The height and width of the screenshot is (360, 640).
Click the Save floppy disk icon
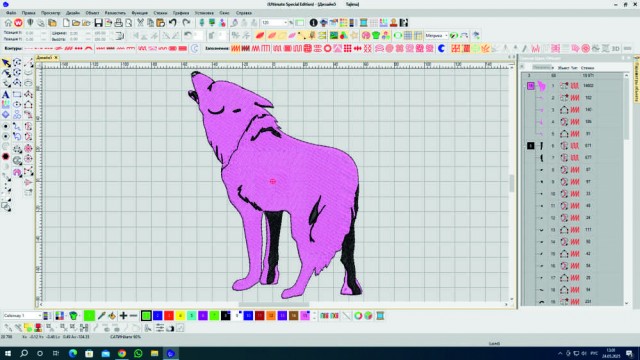pos(98,23)
